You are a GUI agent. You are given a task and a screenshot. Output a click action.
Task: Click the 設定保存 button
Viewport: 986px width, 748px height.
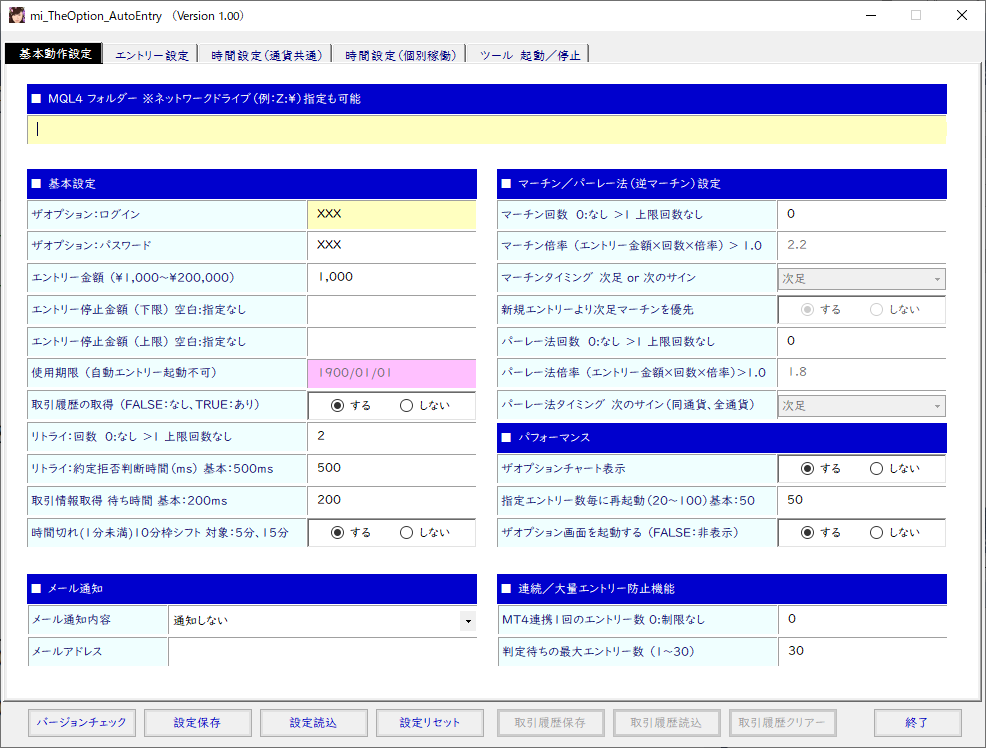click(197, 722)
